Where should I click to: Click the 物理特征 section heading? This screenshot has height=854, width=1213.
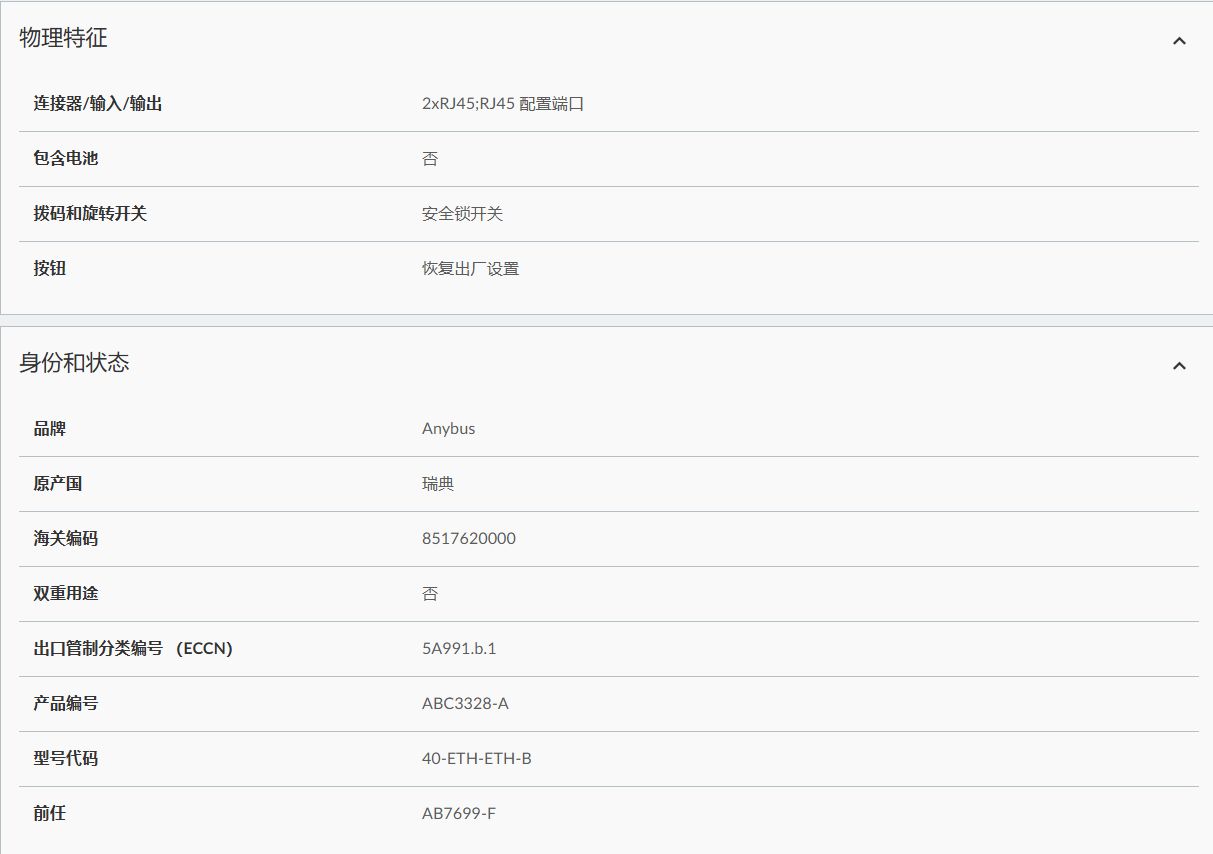(63, 38)
